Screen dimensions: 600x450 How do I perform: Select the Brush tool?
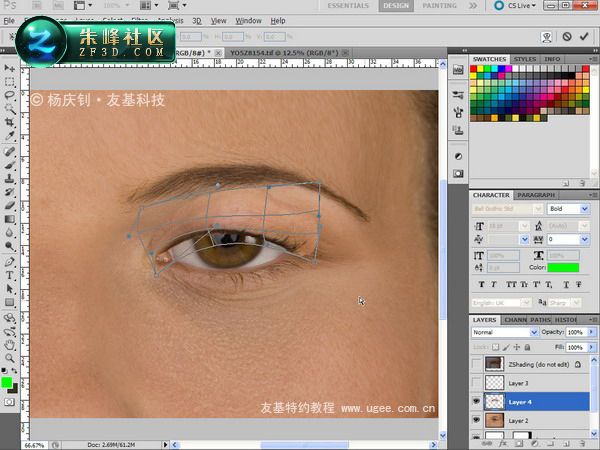[10, 165]
